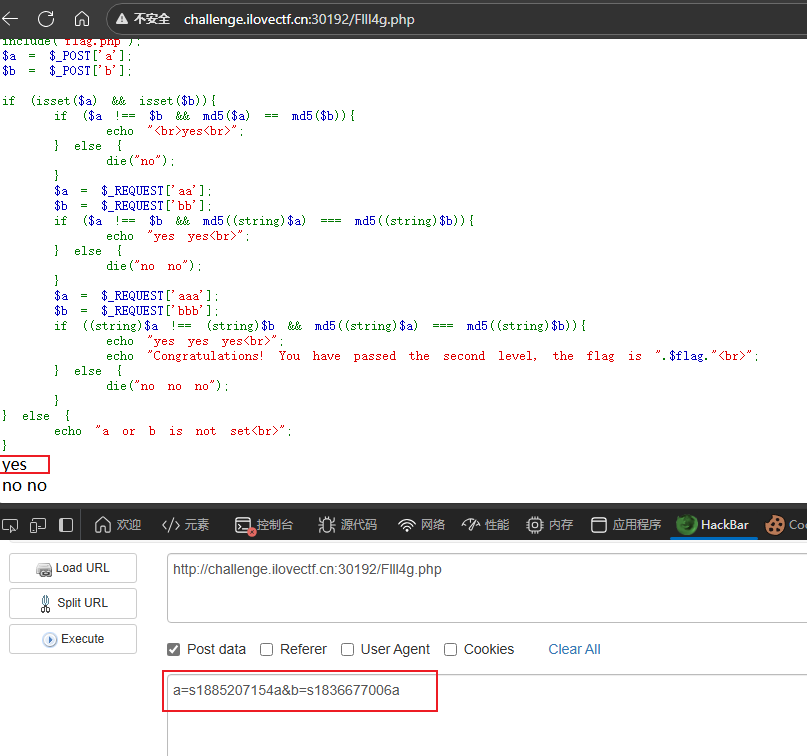Click the isset($a) && isset($b) condition line
This screenshot has height=756, width=807.
click(x=109, y=101)
